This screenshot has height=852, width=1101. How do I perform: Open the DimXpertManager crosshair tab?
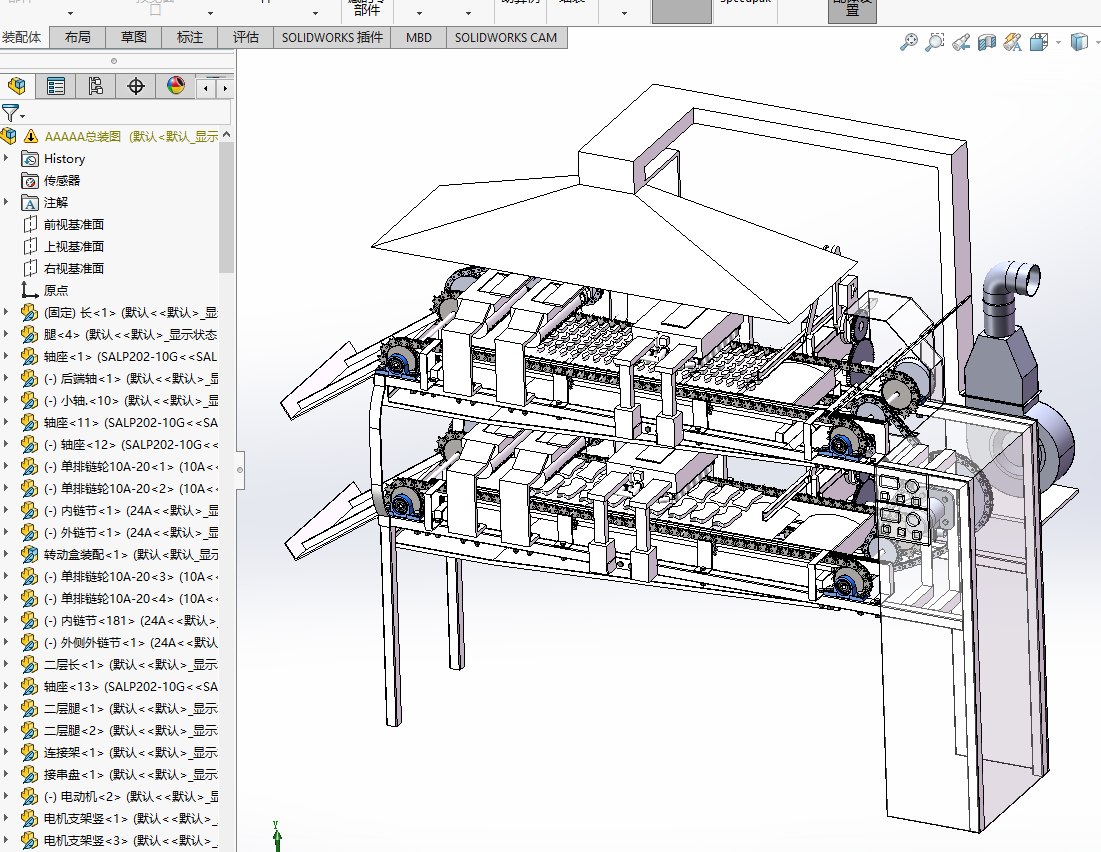tap(136, 86)
